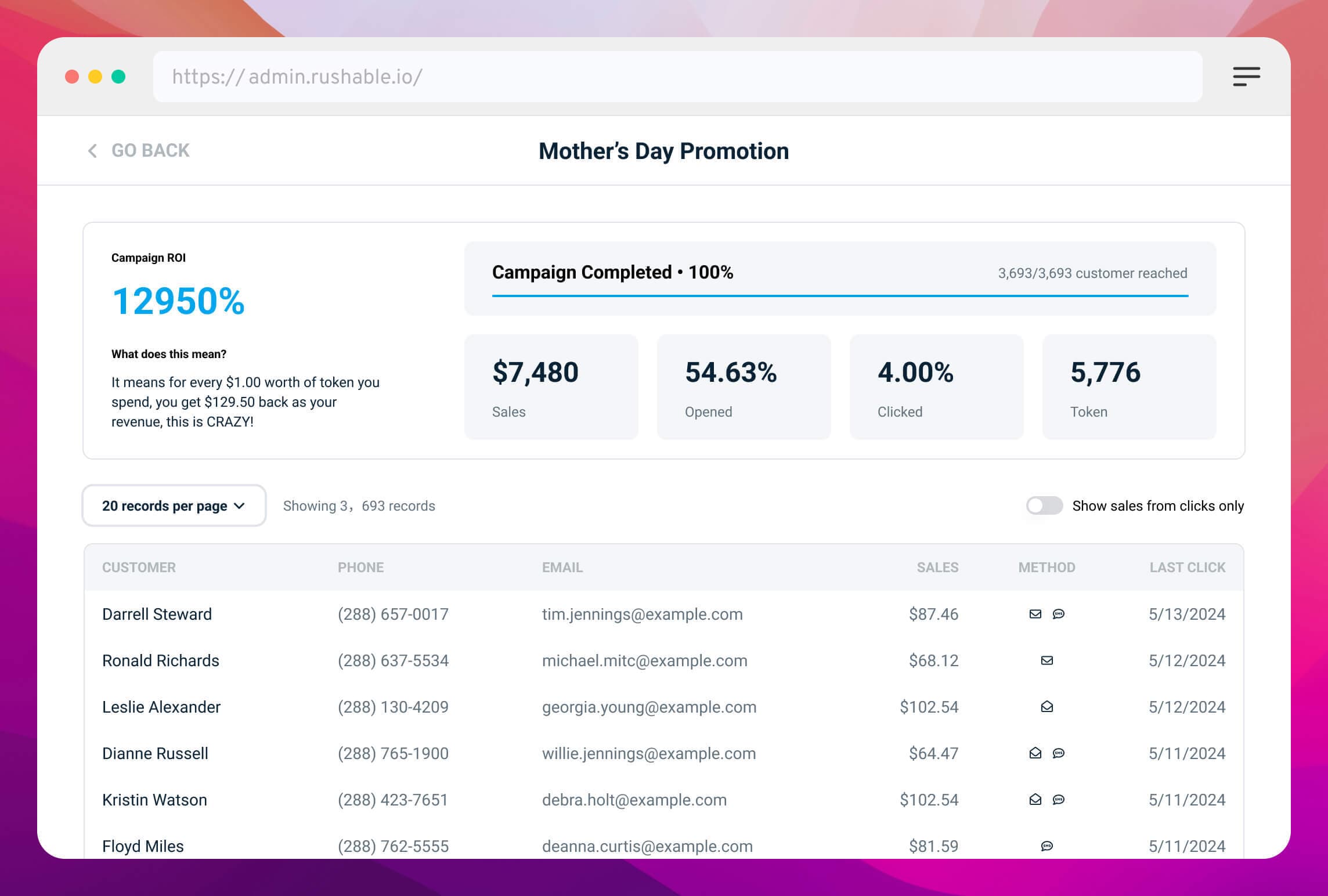The height and width of the screenshot is (896, 1328).
Task: Click the back arrow icon next to GO BACK
Action: pyautogui.click(x=92, y=151)
